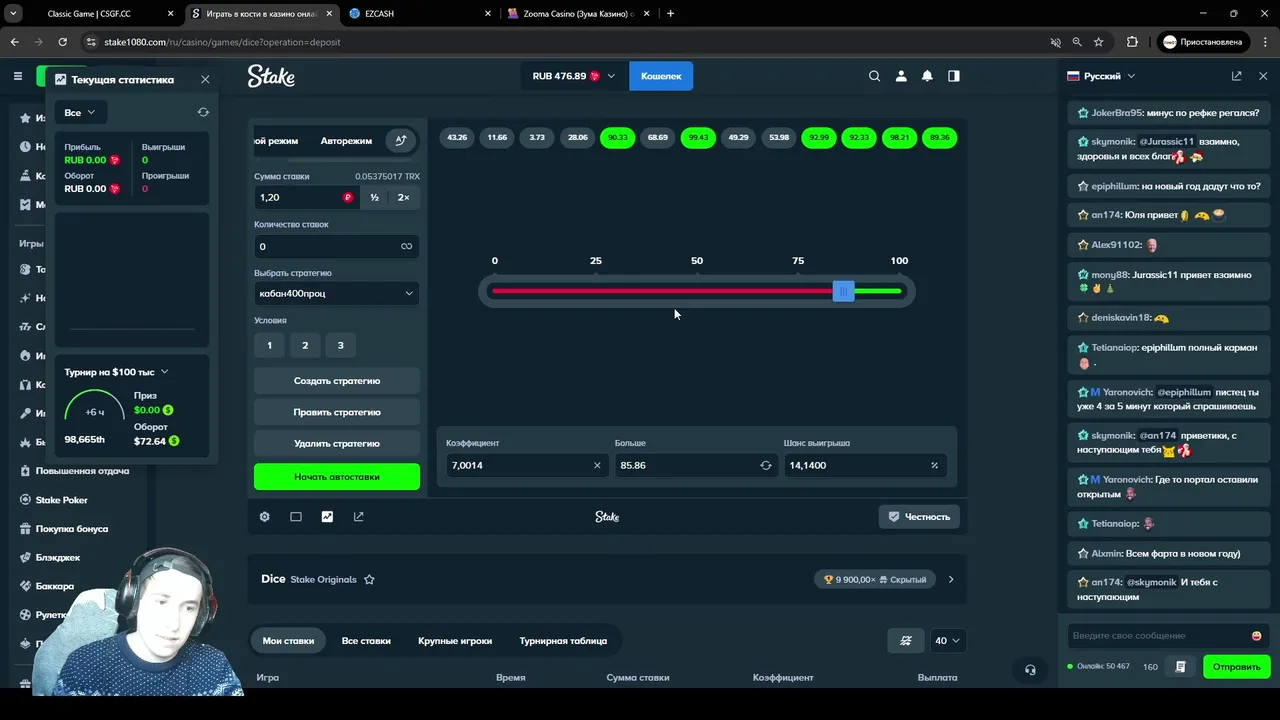Select the Крупные игроки tab

point(455,641)
